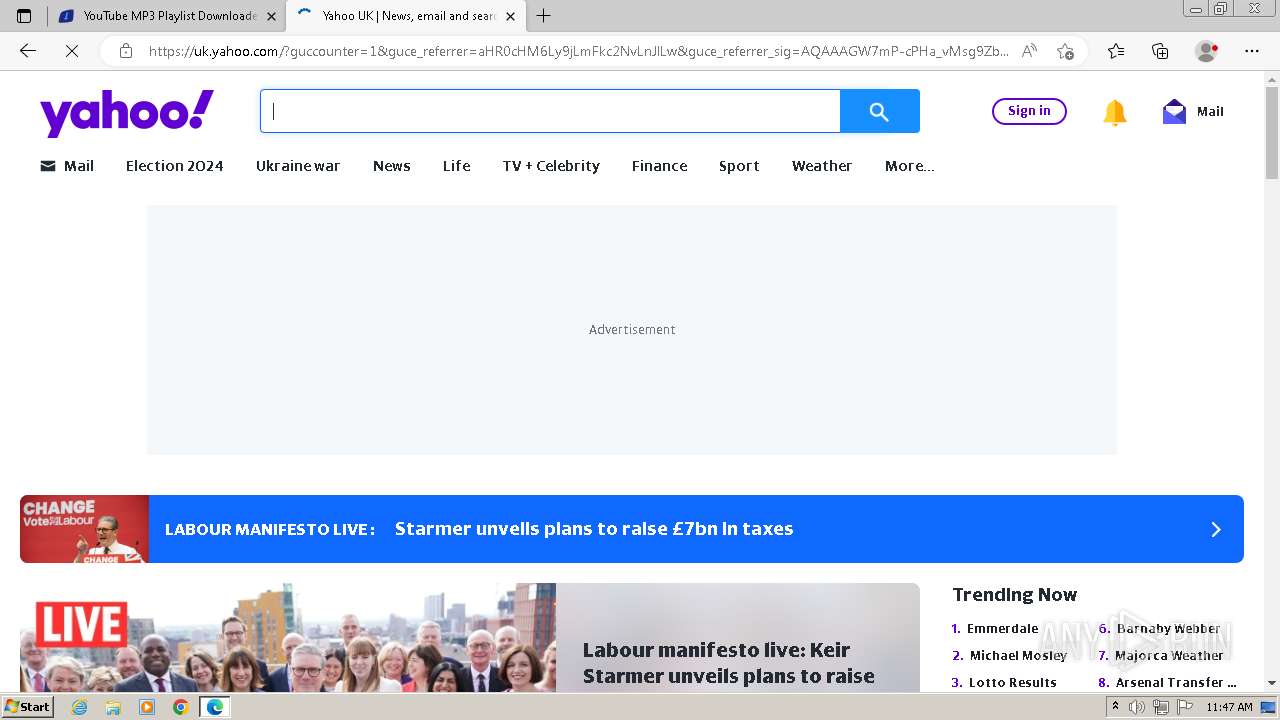Go back with browser back arrow
The image size is (1280, 720).
pyautogui.click(x=28, y=51)
